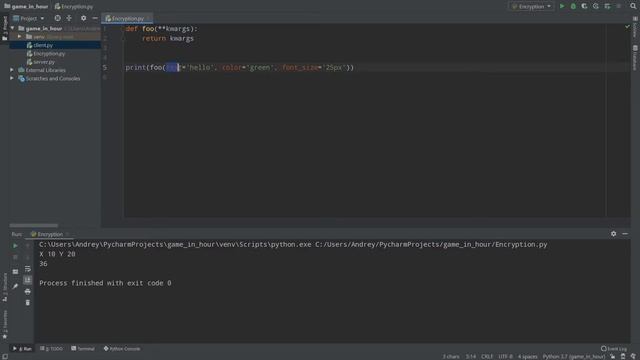Open the profiler run icon in the top toolbar
Viewport: 640px width, 360px height.
(596, 6)
